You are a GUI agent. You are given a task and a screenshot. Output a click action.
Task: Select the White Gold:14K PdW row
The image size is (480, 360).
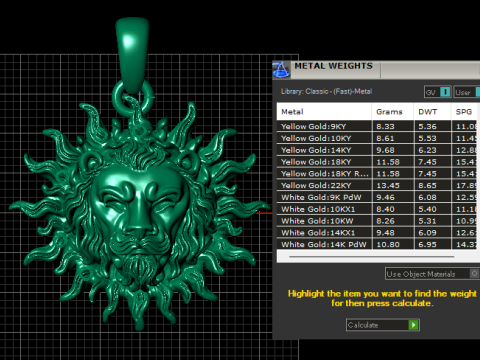[377, 244]
